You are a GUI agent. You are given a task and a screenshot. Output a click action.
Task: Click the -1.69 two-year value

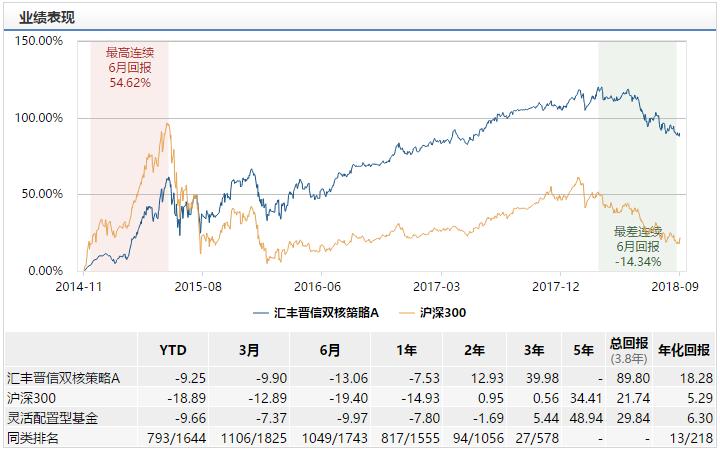point(489,418)
